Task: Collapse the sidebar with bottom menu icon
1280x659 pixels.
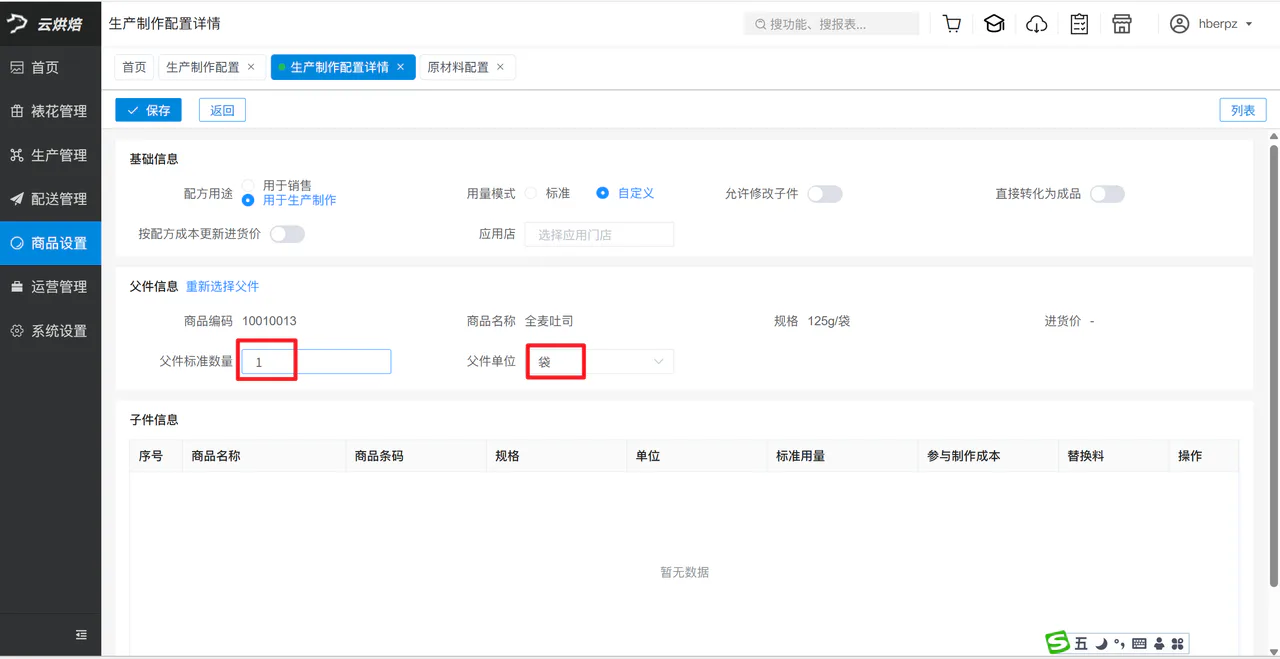Action: (81, 635)
